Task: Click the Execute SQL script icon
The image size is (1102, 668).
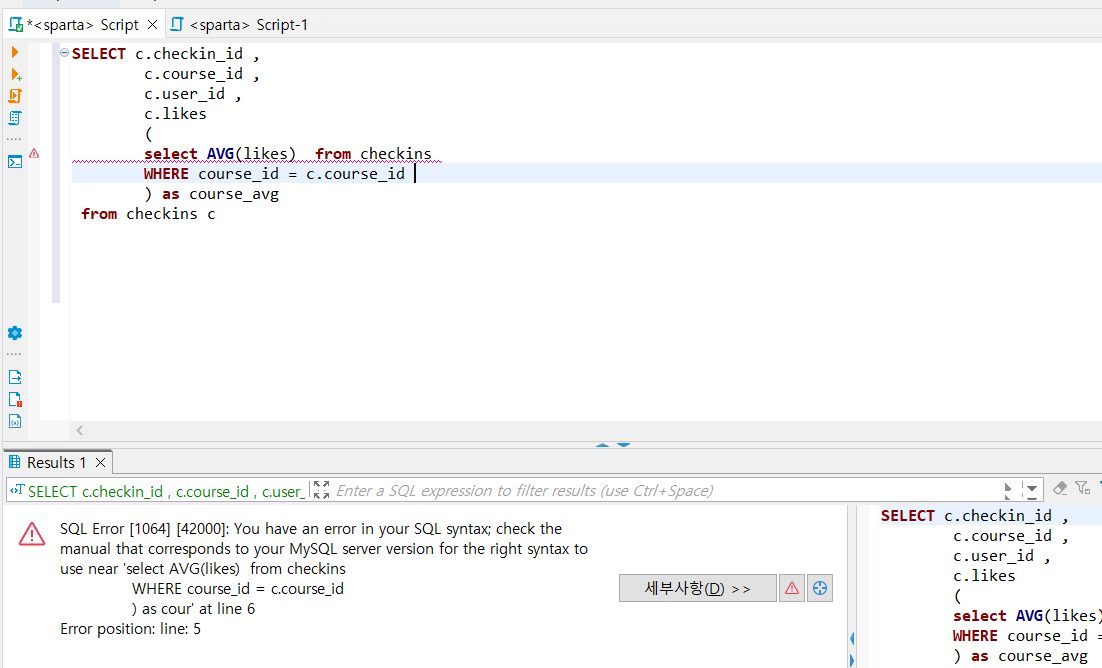Action: click(15, 96)
